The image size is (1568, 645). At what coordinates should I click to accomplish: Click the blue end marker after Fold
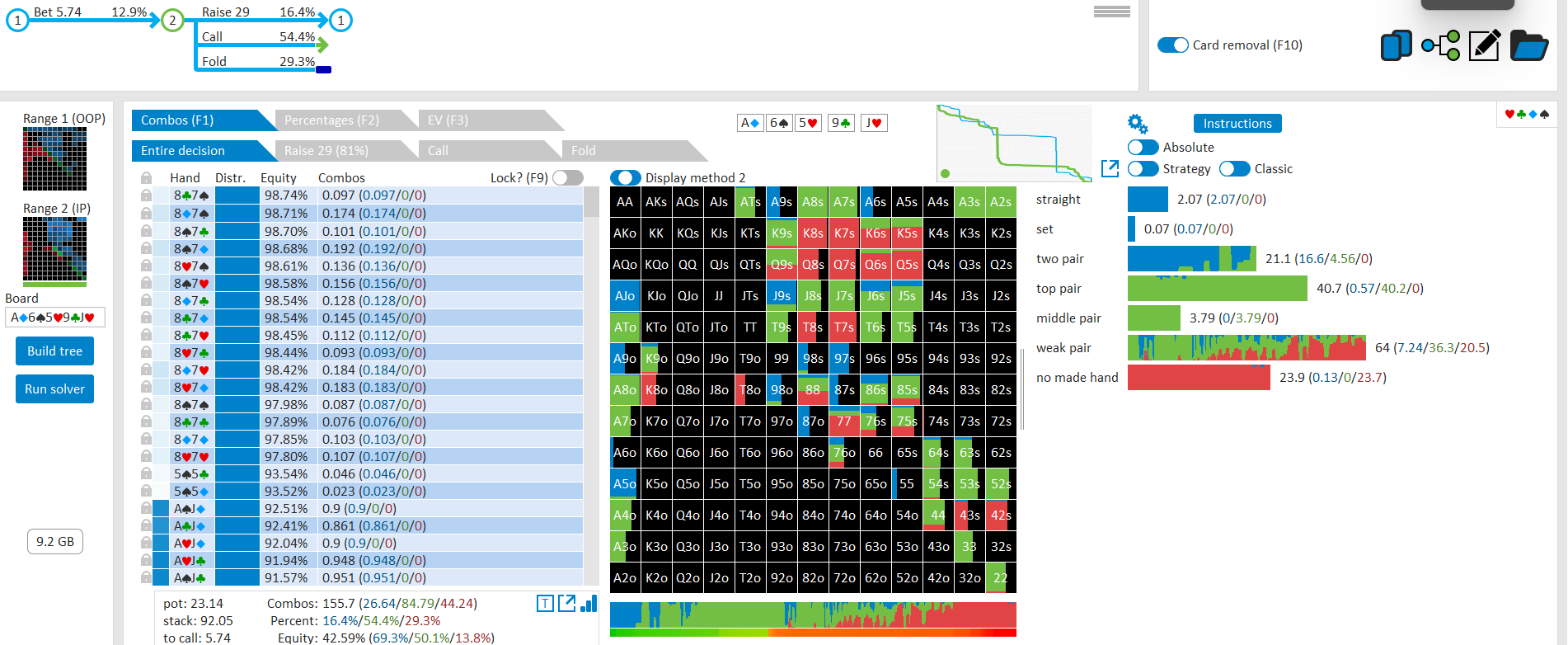tap(324, 69)
